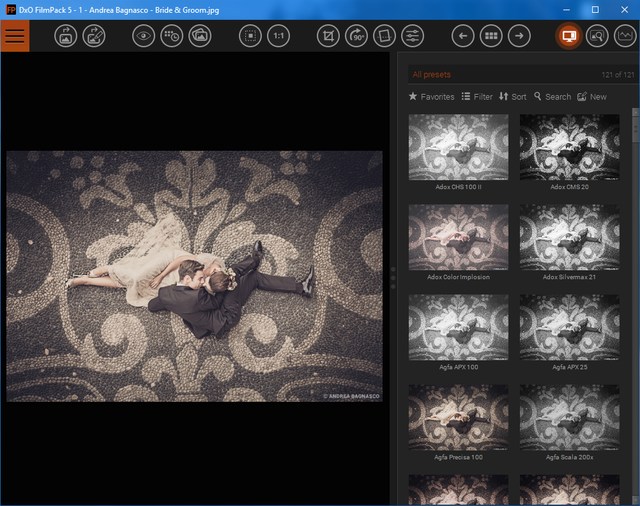Open the Filter presets dropdown
Image resolution: width=640 pixels, height=506 pixels.
point(477,97)
